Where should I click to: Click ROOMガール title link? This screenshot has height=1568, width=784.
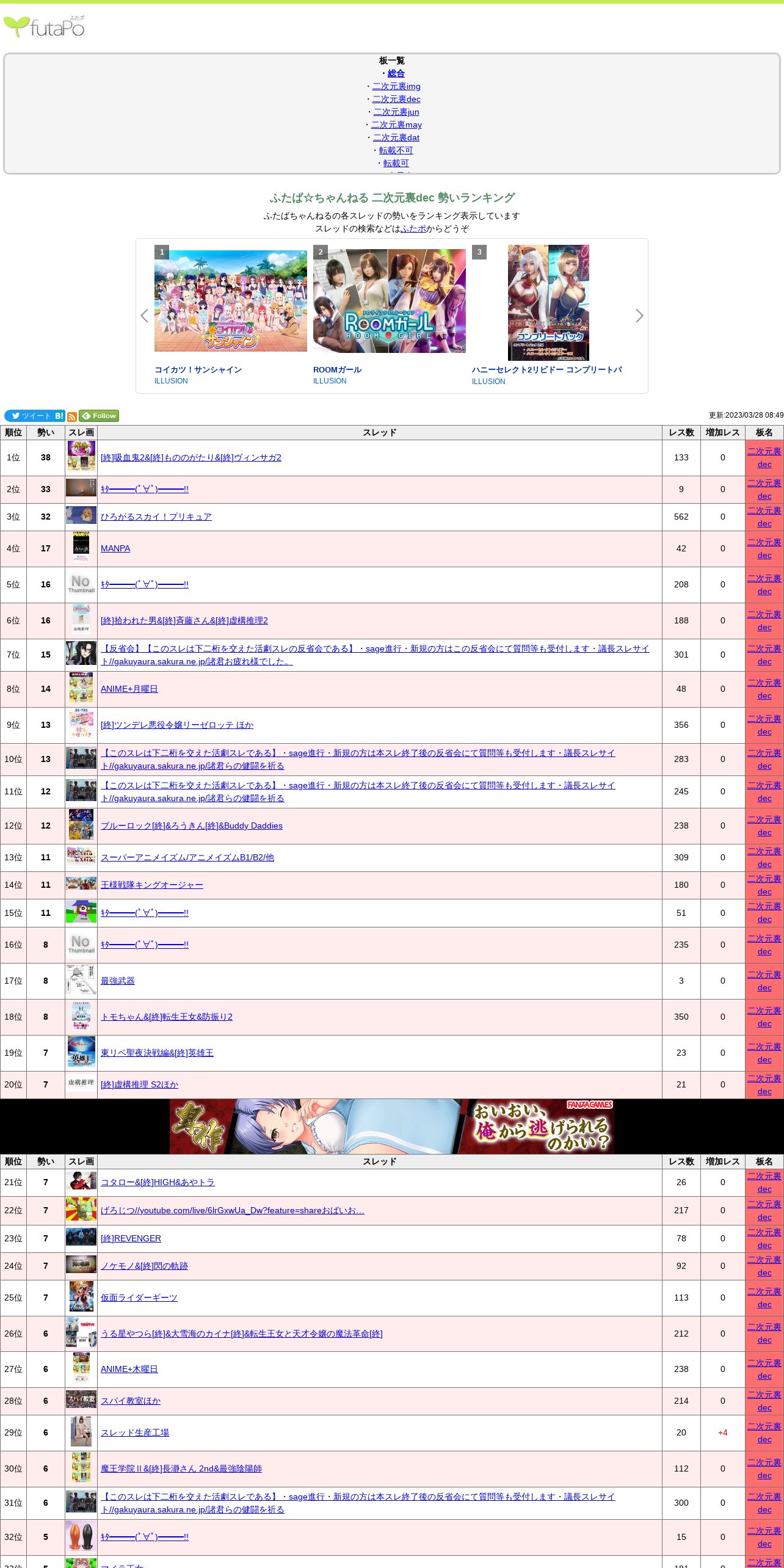(x=337, y=369)
